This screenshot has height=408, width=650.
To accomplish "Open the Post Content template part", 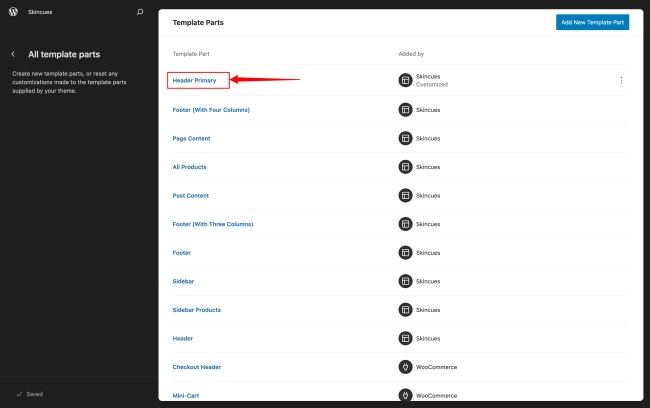I will (x=190, y=195).
